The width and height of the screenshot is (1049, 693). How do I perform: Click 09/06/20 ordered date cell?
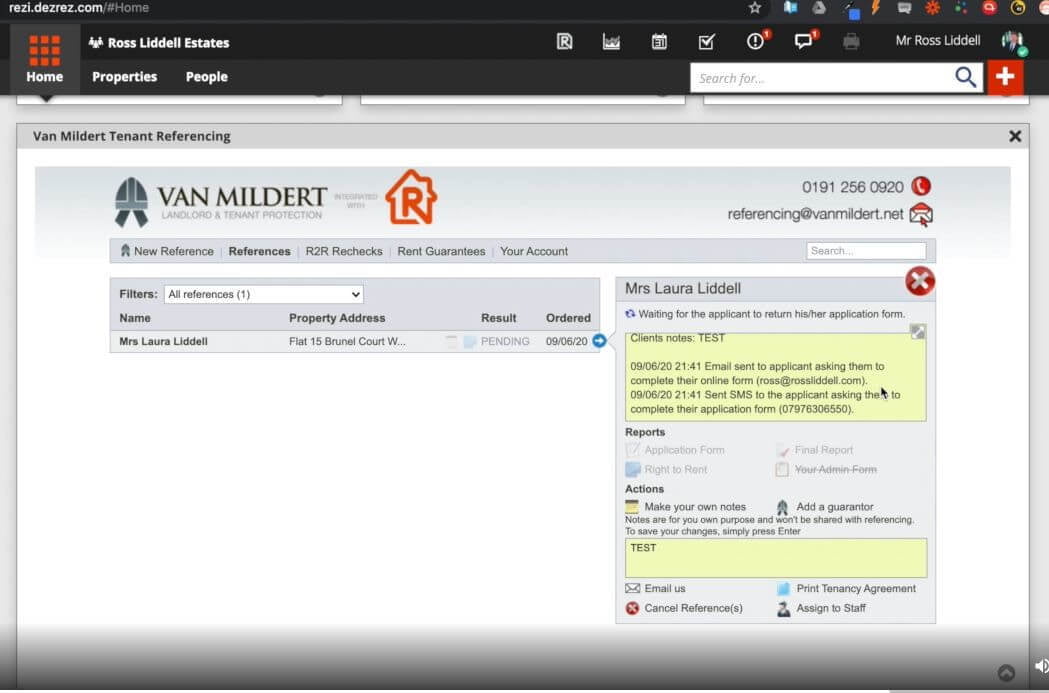coord(566,341)
